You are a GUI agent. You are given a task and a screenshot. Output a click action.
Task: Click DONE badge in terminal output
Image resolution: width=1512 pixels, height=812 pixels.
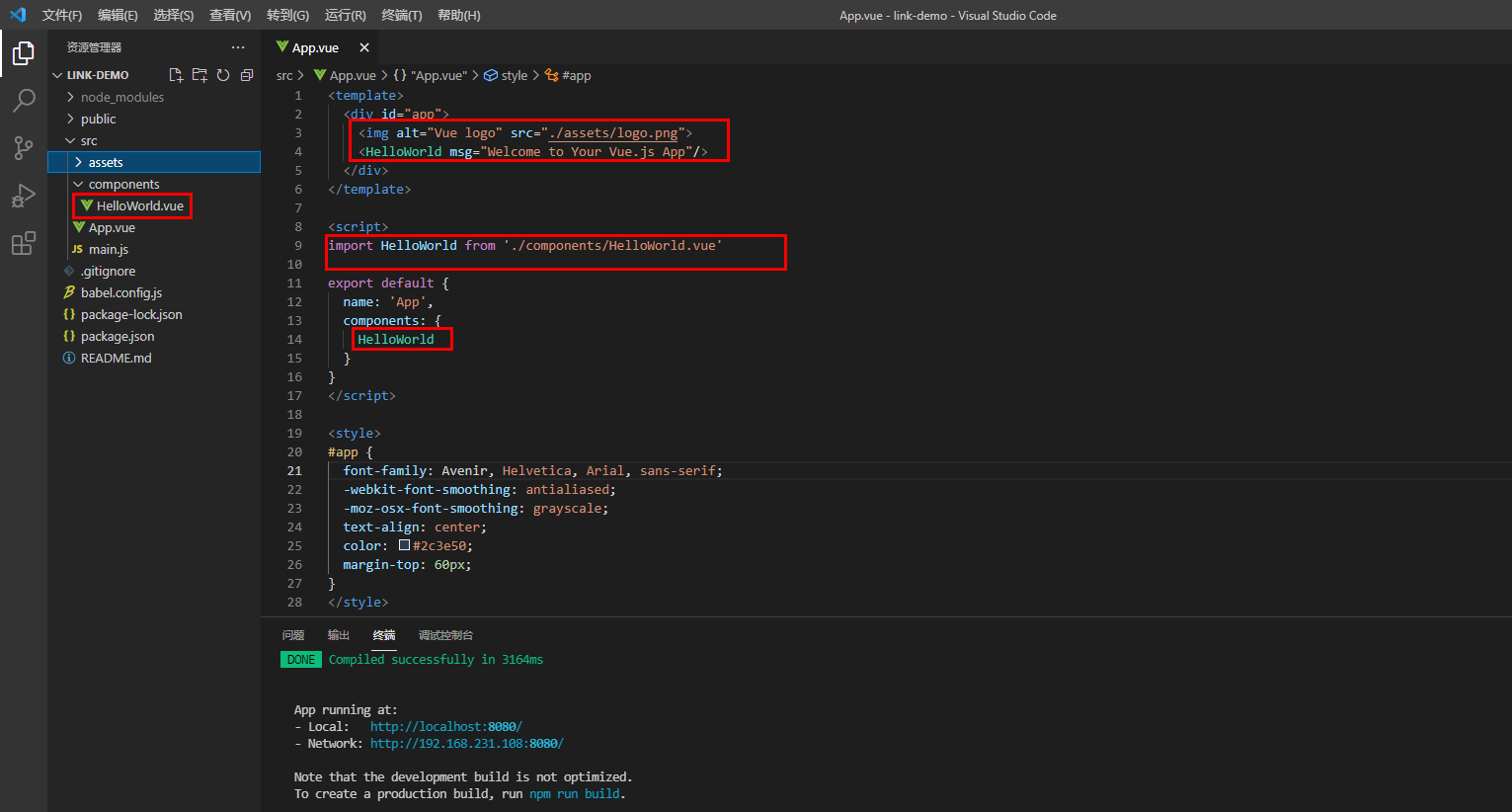301,659
